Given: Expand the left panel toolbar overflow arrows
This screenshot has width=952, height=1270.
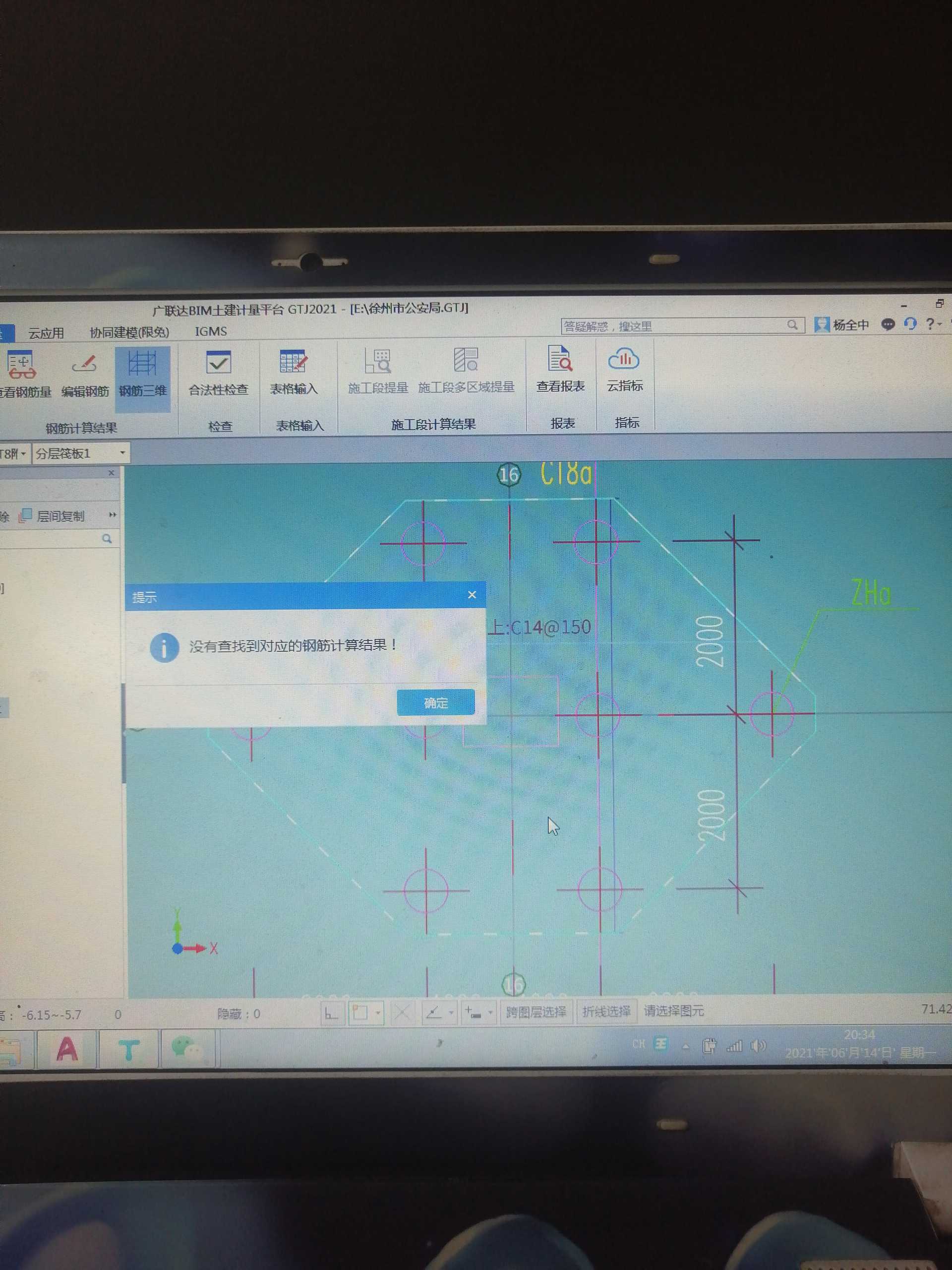Looking at the screenshot, I should click(113, 515).
